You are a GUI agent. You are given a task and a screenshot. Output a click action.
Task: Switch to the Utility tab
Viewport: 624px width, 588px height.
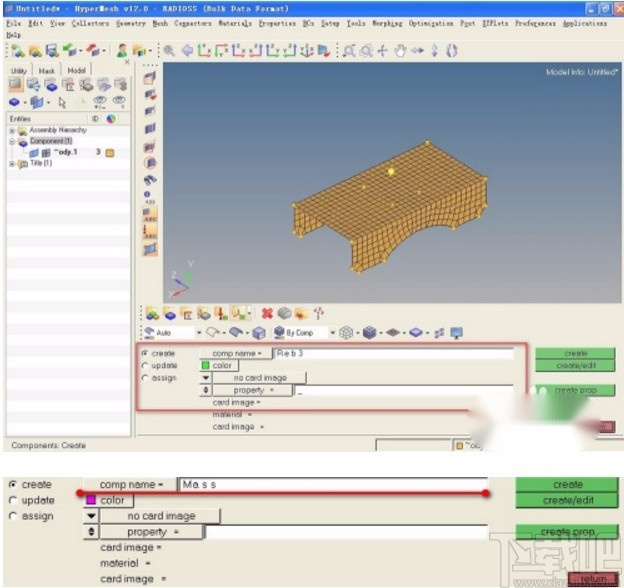tap(19, 71)
